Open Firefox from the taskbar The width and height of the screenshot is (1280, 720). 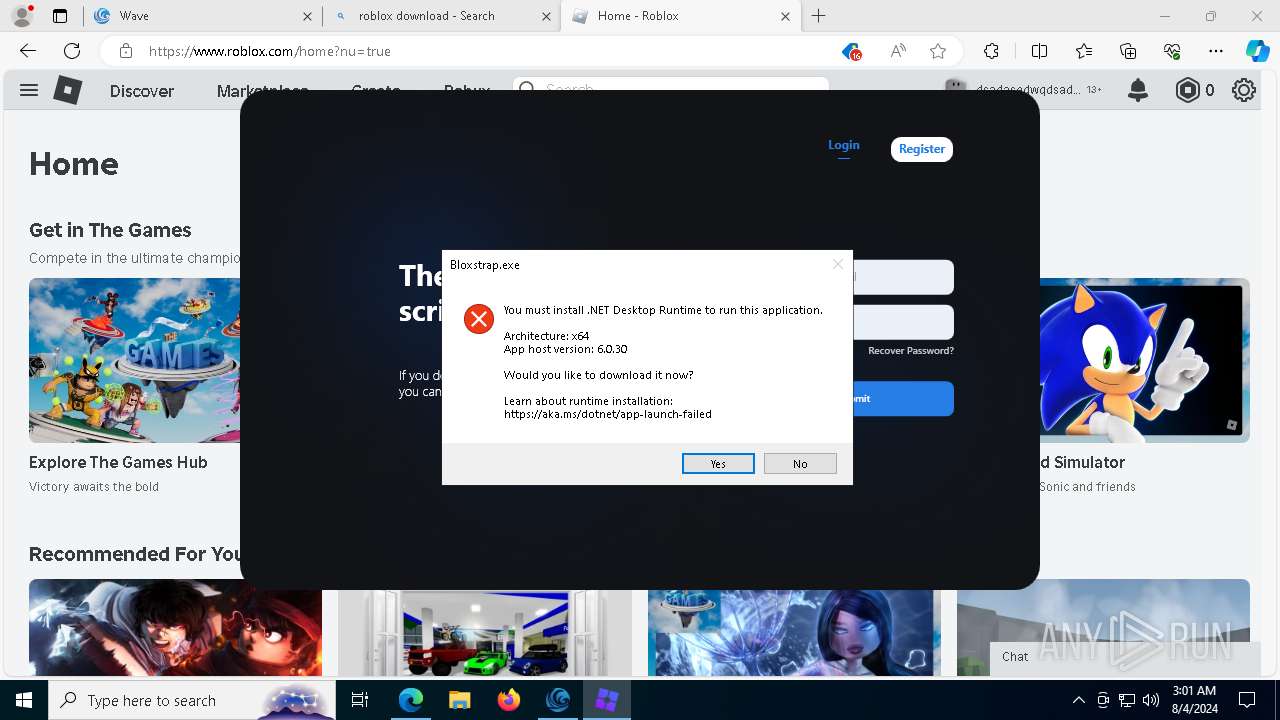click(x=508, y=700)
